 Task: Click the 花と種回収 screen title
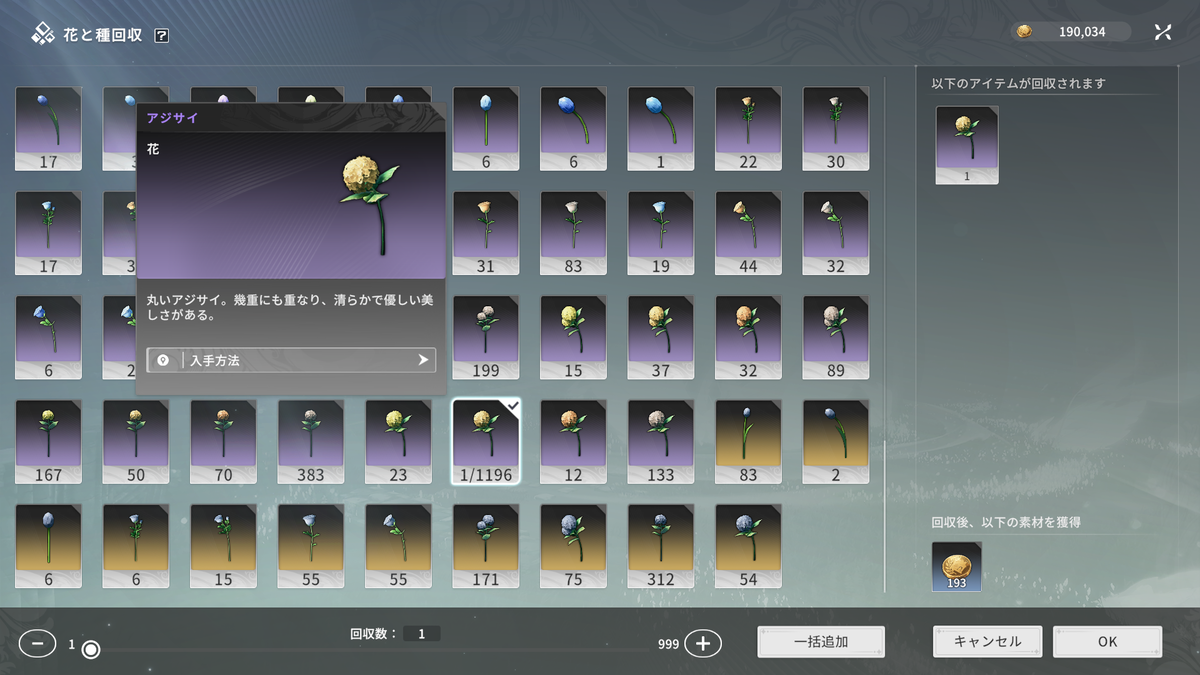click(x=102, y=35)
